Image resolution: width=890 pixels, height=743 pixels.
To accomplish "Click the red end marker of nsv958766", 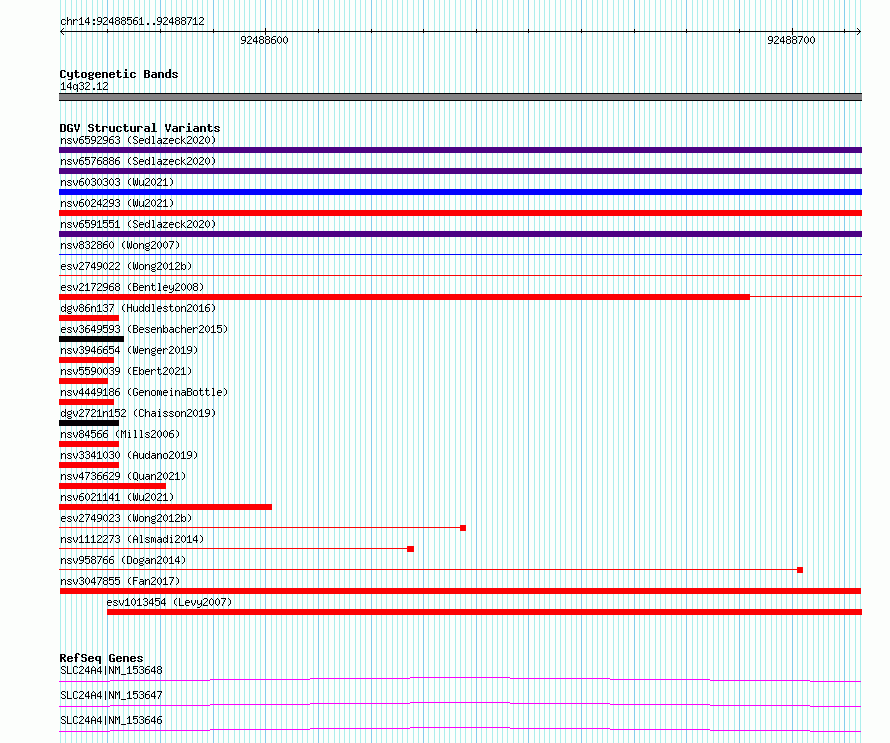I will coord(800,570).
